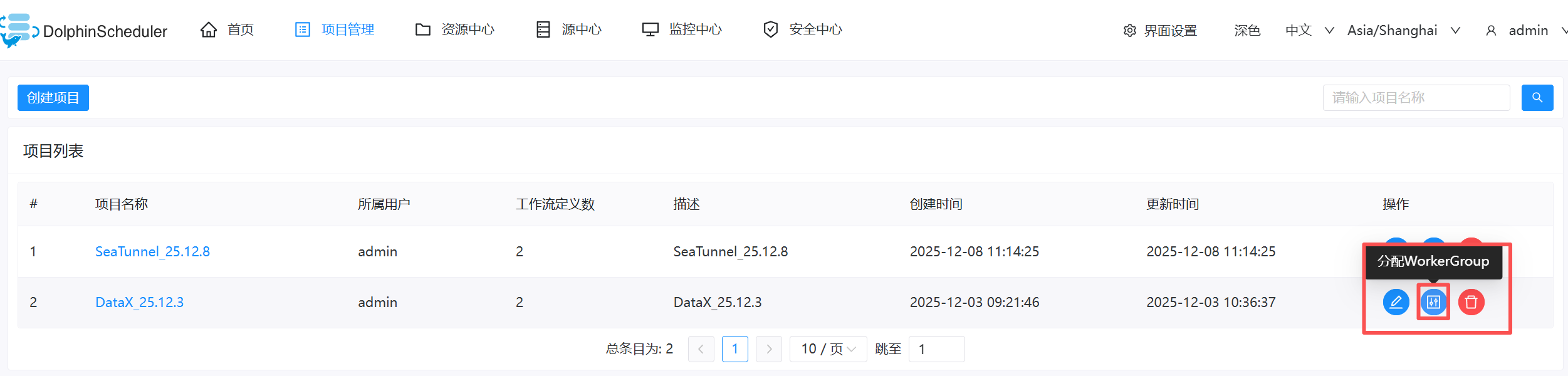Click the search magnifier button
Image resolution: width=1568 pixels, height=376 pixels.
coord(1537,98)
